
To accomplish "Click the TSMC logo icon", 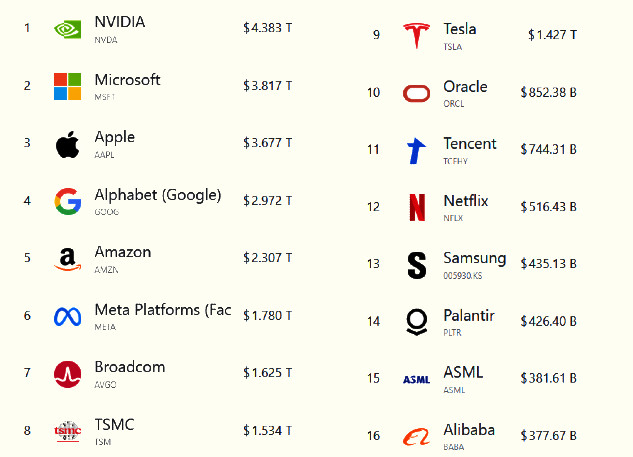I will click(x=67, y=431).
